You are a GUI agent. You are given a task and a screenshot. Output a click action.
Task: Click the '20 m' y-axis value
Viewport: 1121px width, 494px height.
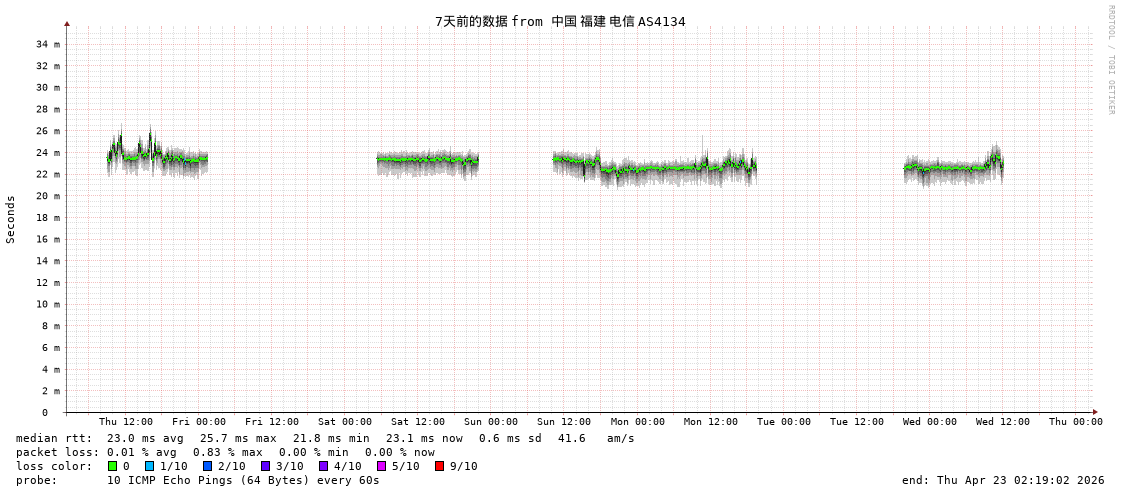click(x=48, y=196)
